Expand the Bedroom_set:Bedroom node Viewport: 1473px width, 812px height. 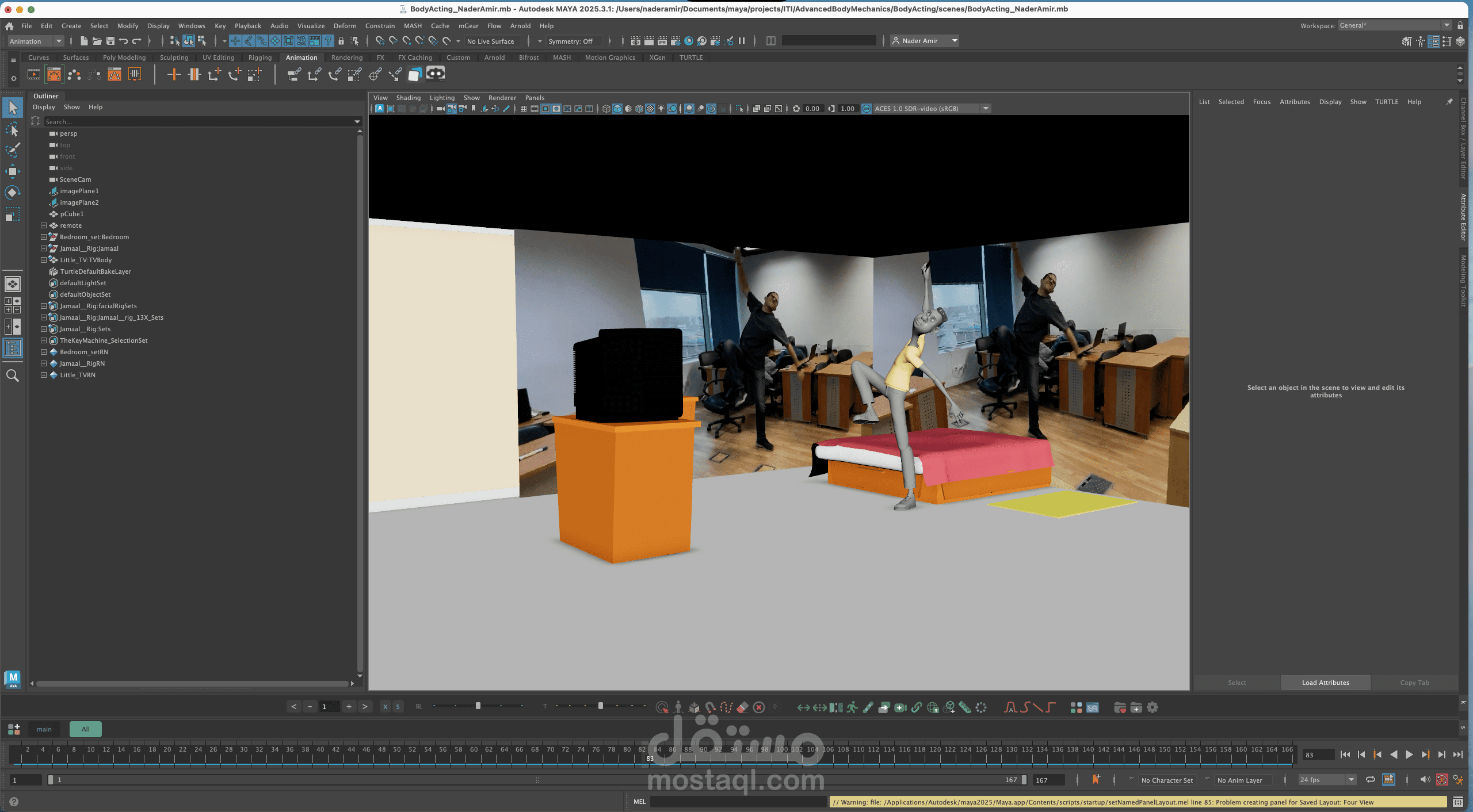[x=44, y=237]
